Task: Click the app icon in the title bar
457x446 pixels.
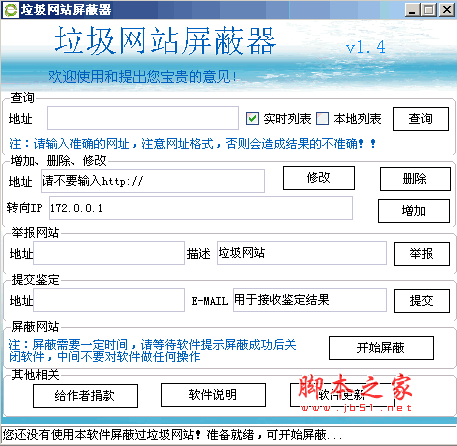Action: 10,10
